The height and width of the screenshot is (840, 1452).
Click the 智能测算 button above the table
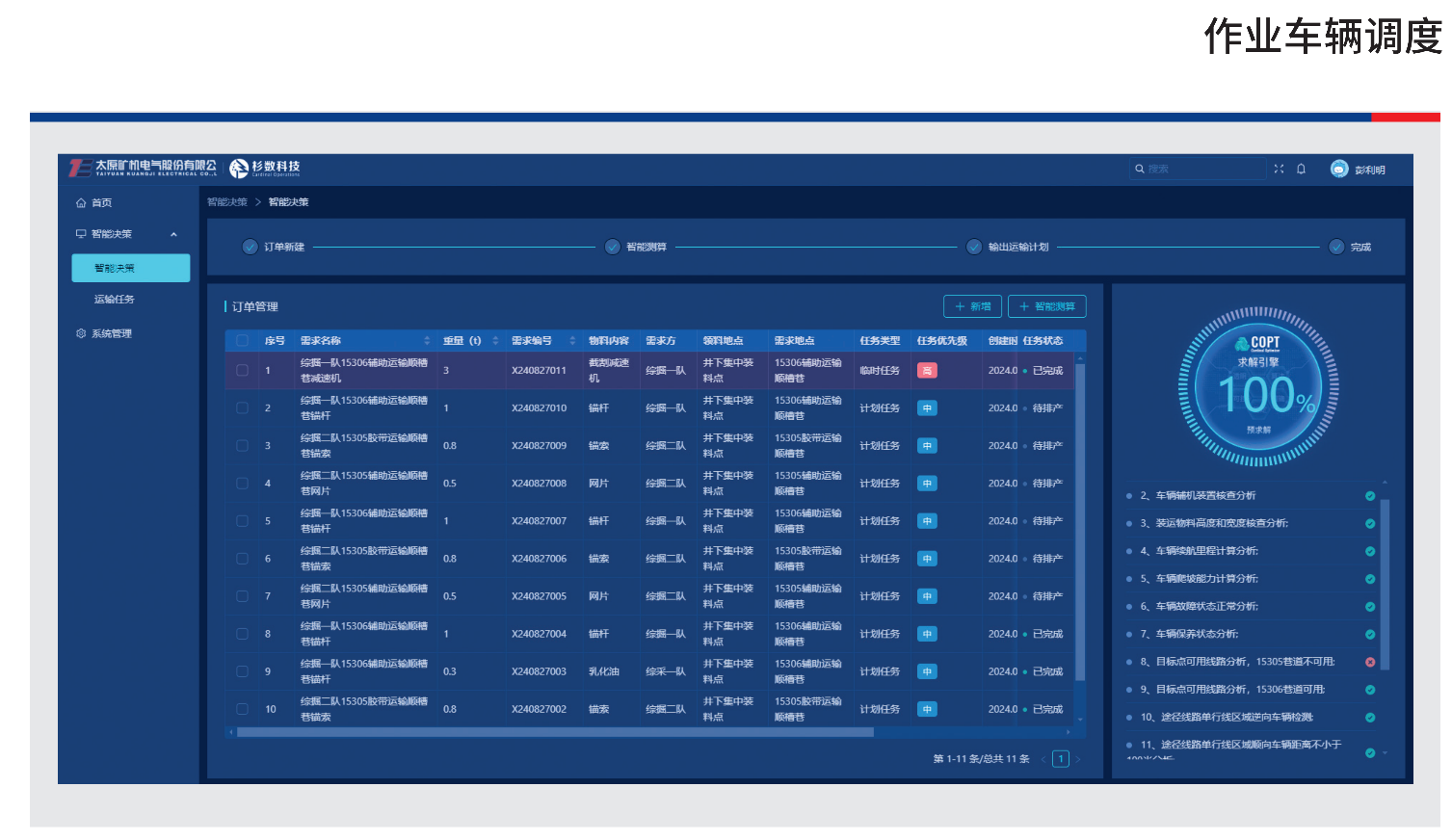coord(1046,306)
